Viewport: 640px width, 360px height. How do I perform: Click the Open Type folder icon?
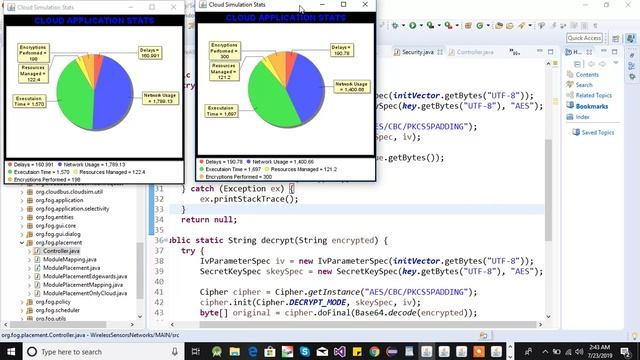[499, 25]
